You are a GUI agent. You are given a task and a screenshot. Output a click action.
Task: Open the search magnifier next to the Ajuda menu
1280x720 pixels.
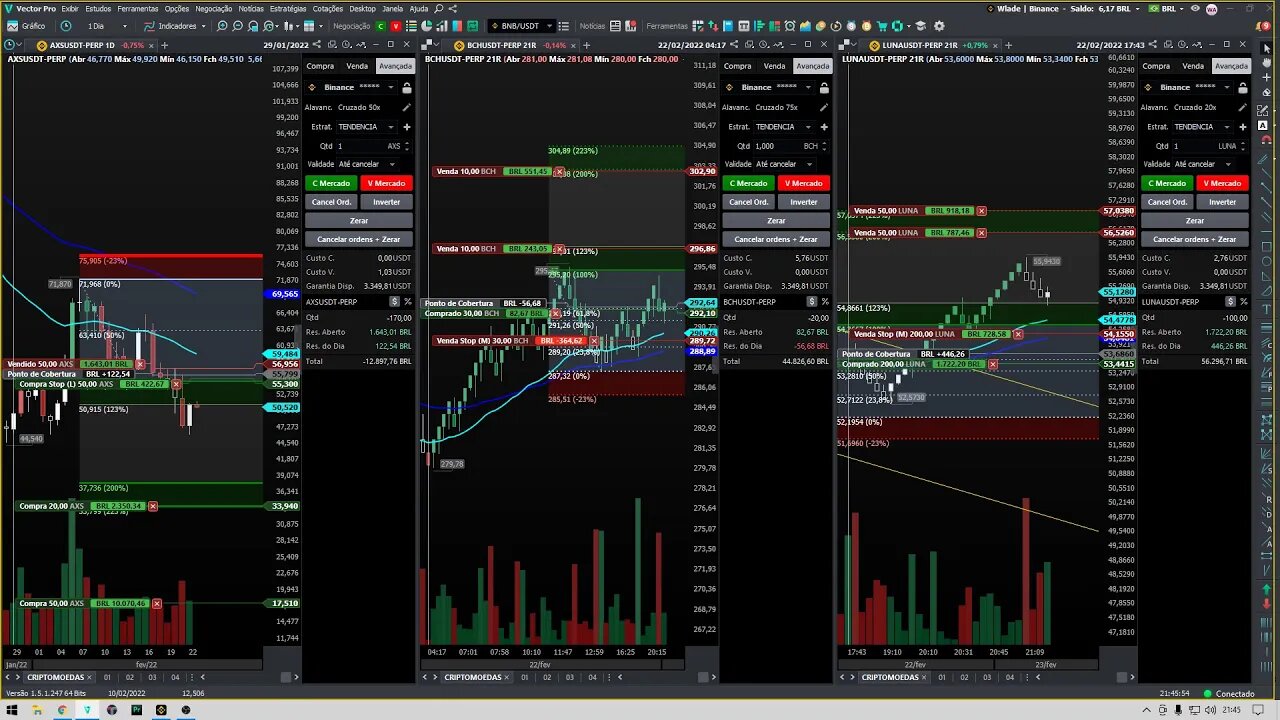pyautogui.click(x=438, y=9)
